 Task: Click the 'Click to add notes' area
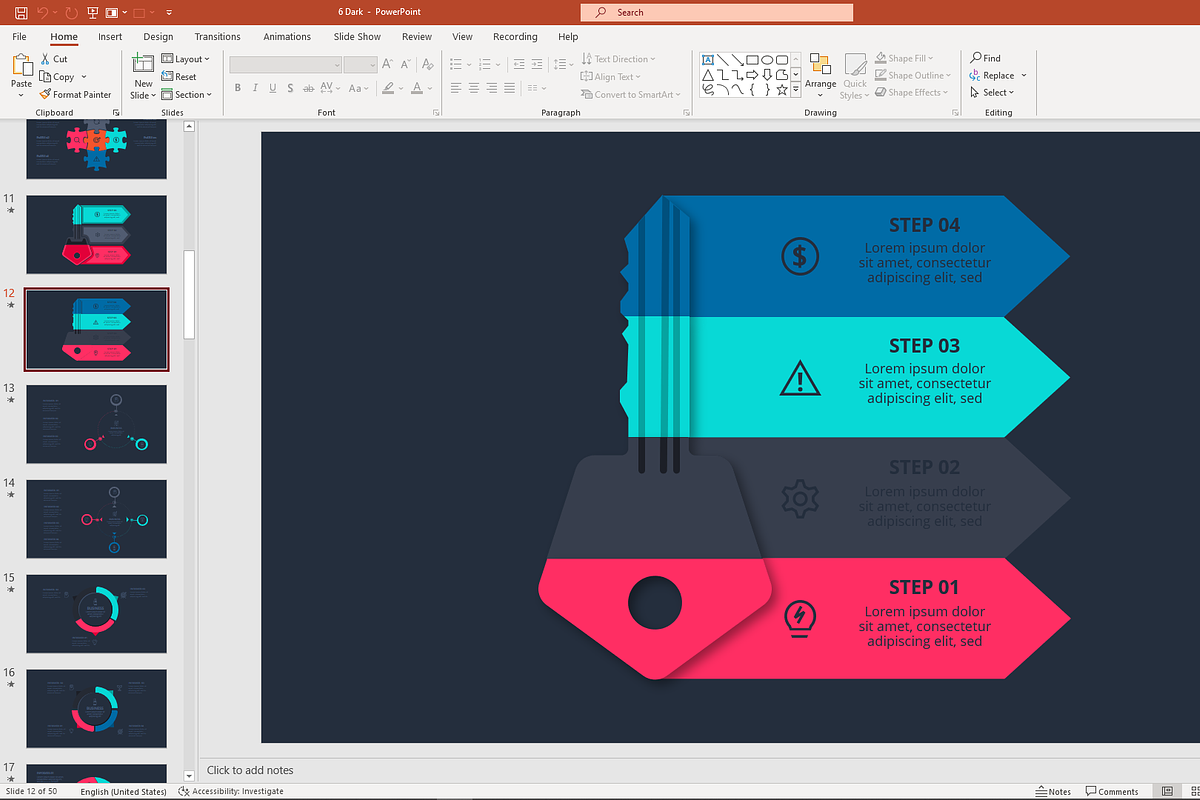point(250,770)
